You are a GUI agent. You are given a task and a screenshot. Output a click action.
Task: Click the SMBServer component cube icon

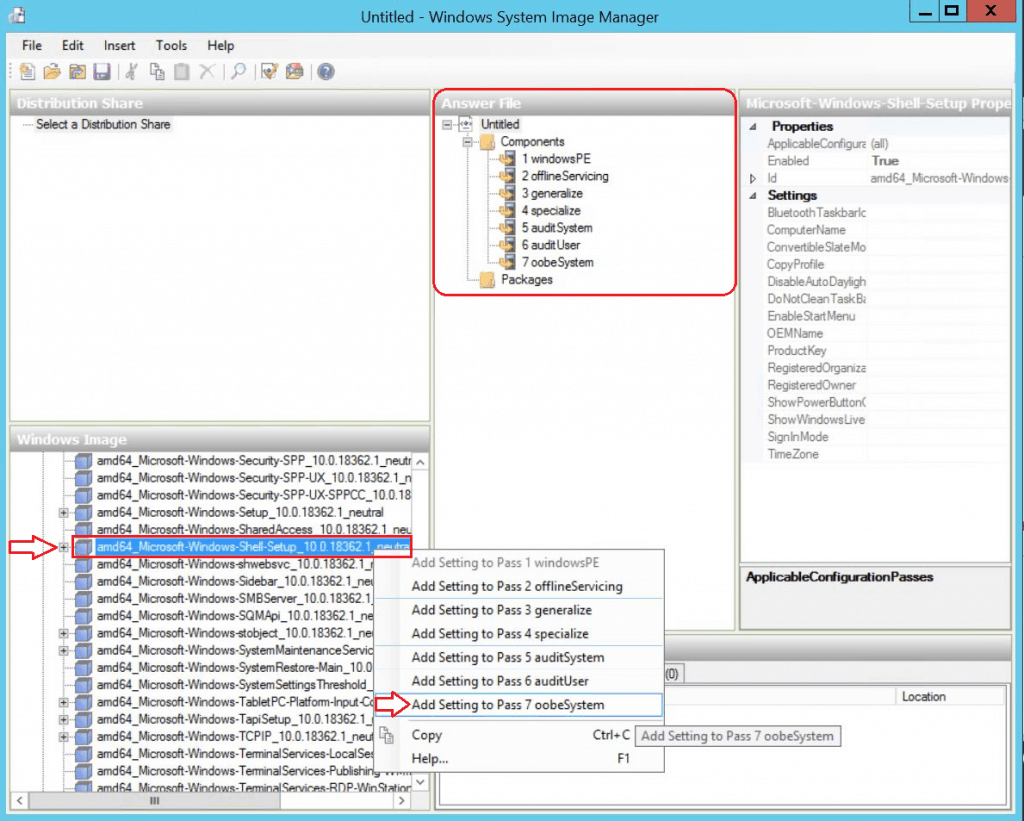tap(84, 598)
